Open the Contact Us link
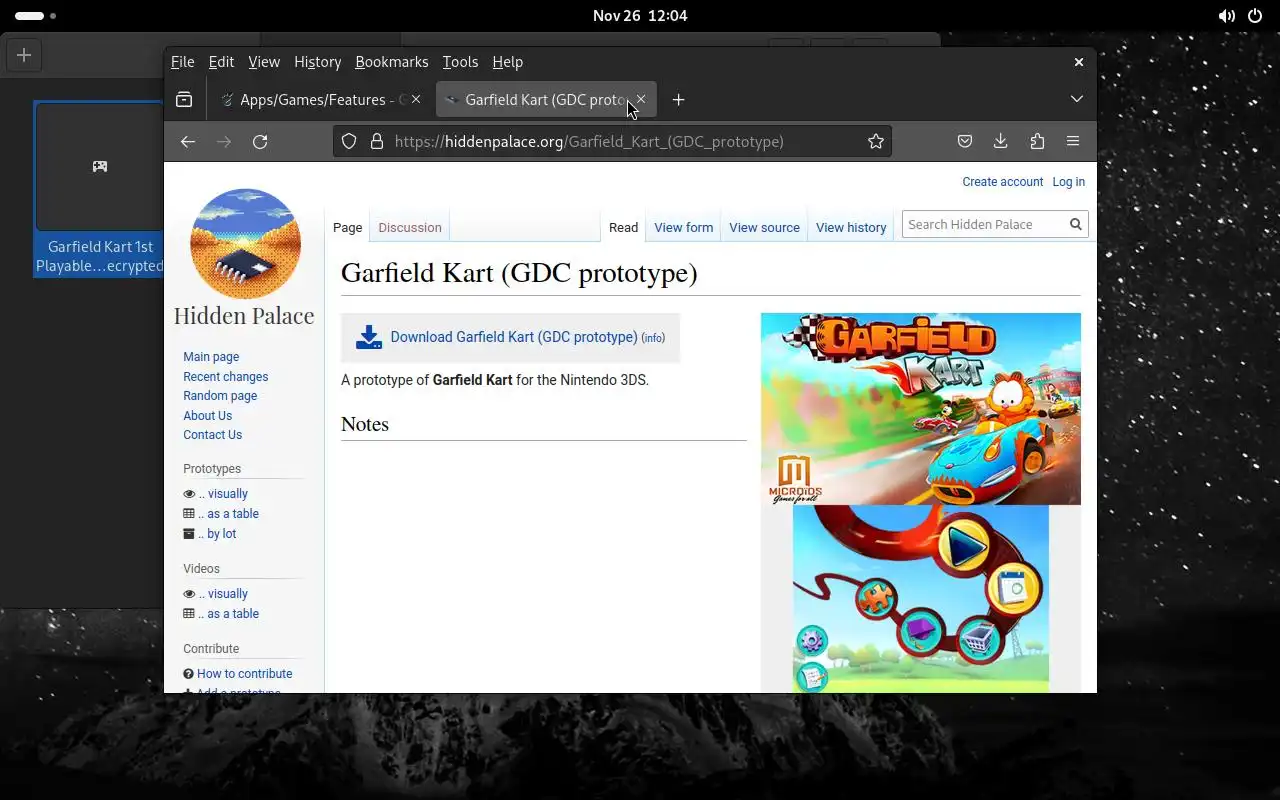The height and width of the screenshot is (800, 1280). click(213, 435)
